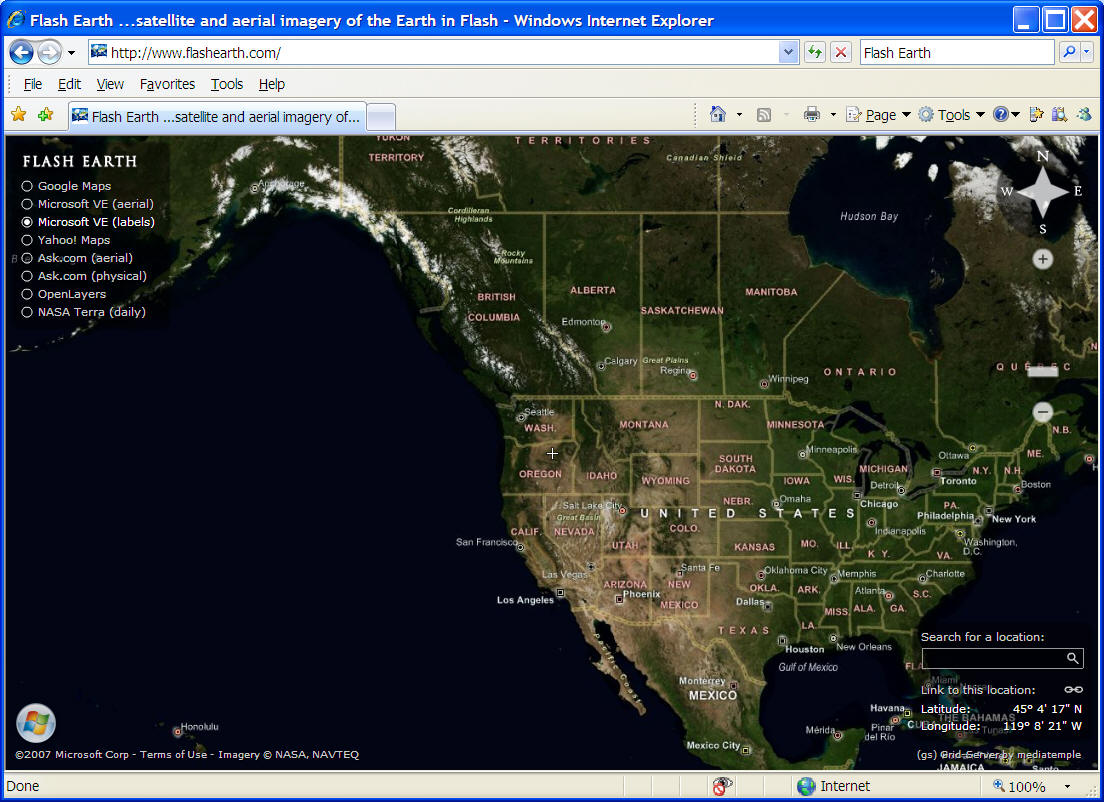Click the map zoom slider handle
Viewport: 1104px width, 802px height.
click(x=1043, y=371)
